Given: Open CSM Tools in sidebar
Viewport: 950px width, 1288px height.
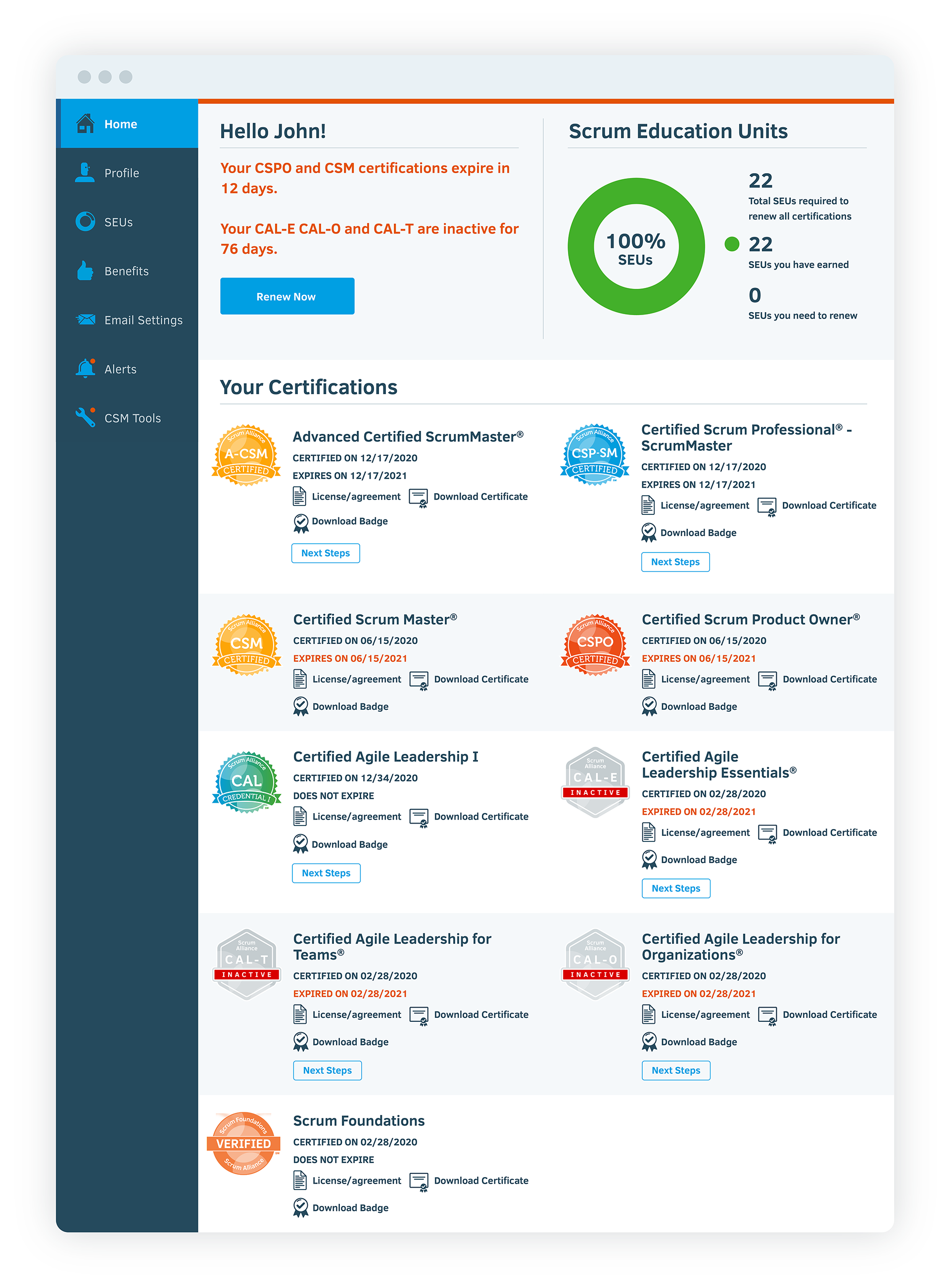Looking at the screenshot, I should tap(127, 417).
